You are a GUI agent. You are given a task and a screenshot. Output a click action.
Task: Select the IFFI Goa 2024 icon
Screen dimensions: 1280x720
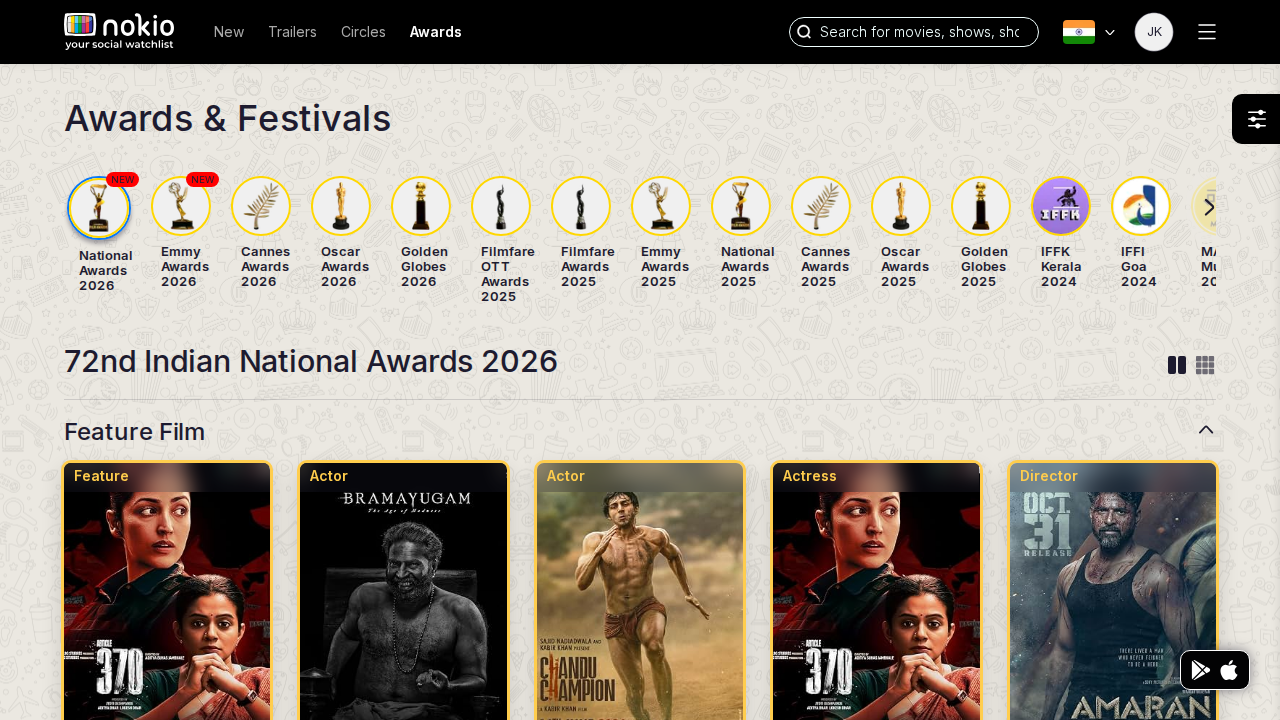pos(1141,206)
